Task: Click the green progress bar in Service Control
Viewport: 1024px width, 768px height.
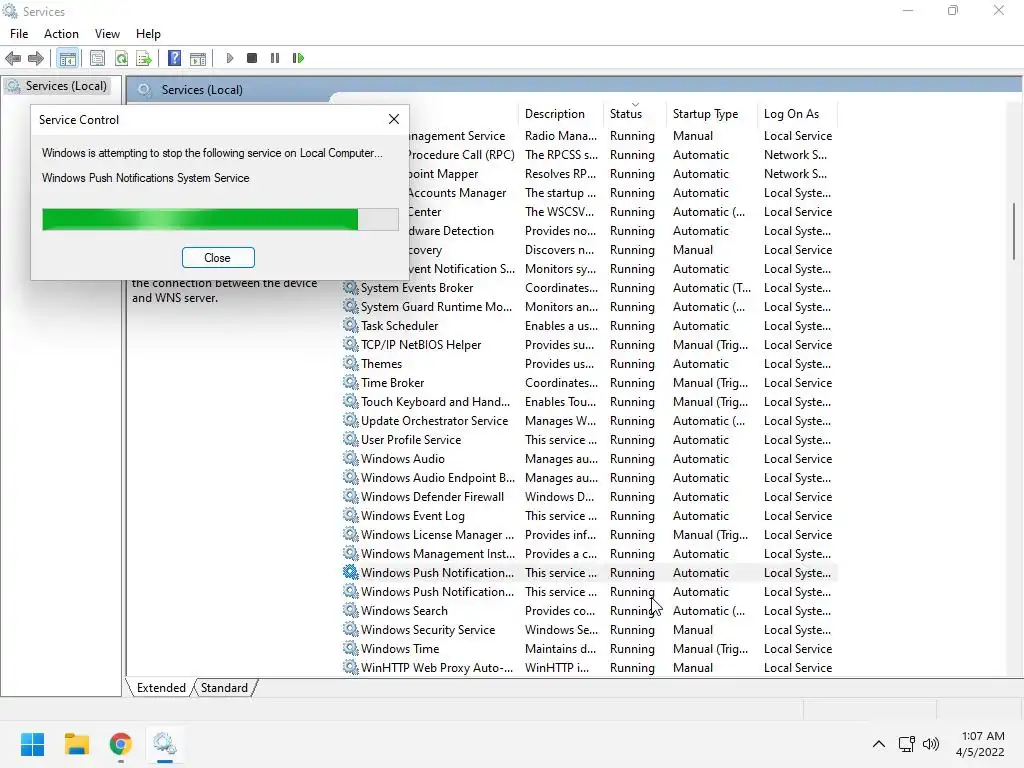Action: click(220, 219)
